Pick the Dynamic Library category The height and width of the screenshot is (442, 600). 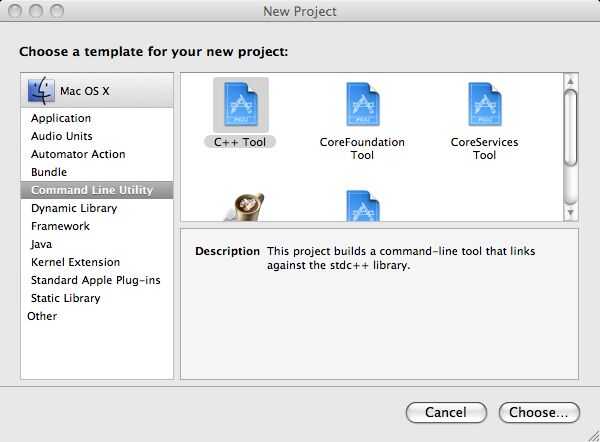coord(74,208)
